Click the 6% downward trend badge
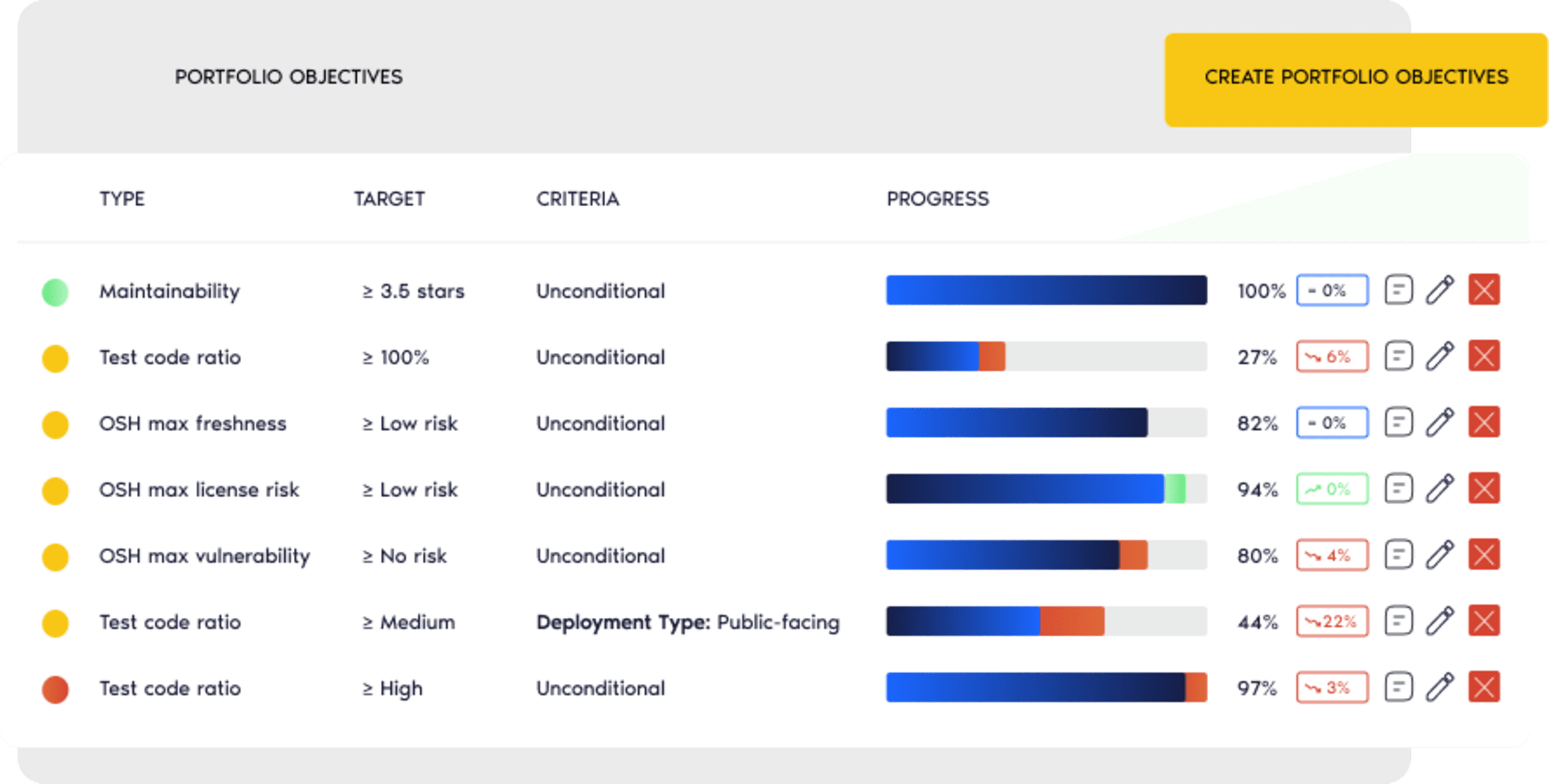Image resolution: width=1549 pixels, height=784 pixels. (1332, 357)
